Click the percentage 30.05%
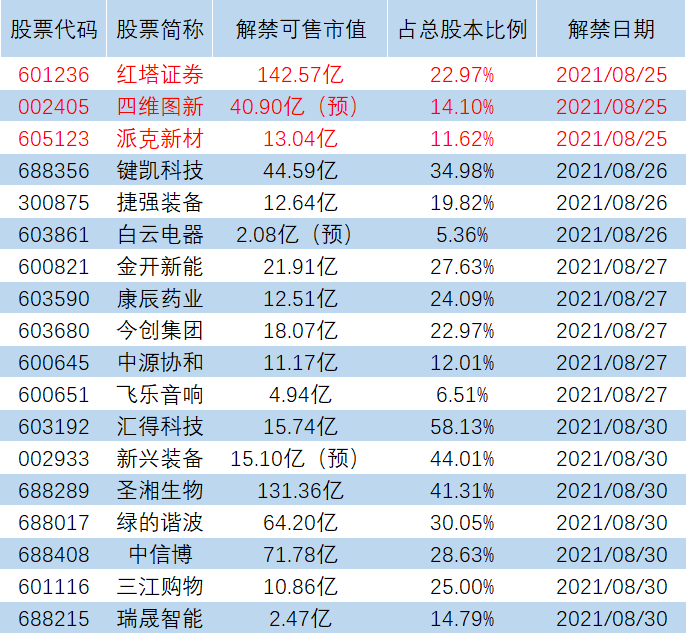This screenshot has width=686, height=634. click(462, 522)
